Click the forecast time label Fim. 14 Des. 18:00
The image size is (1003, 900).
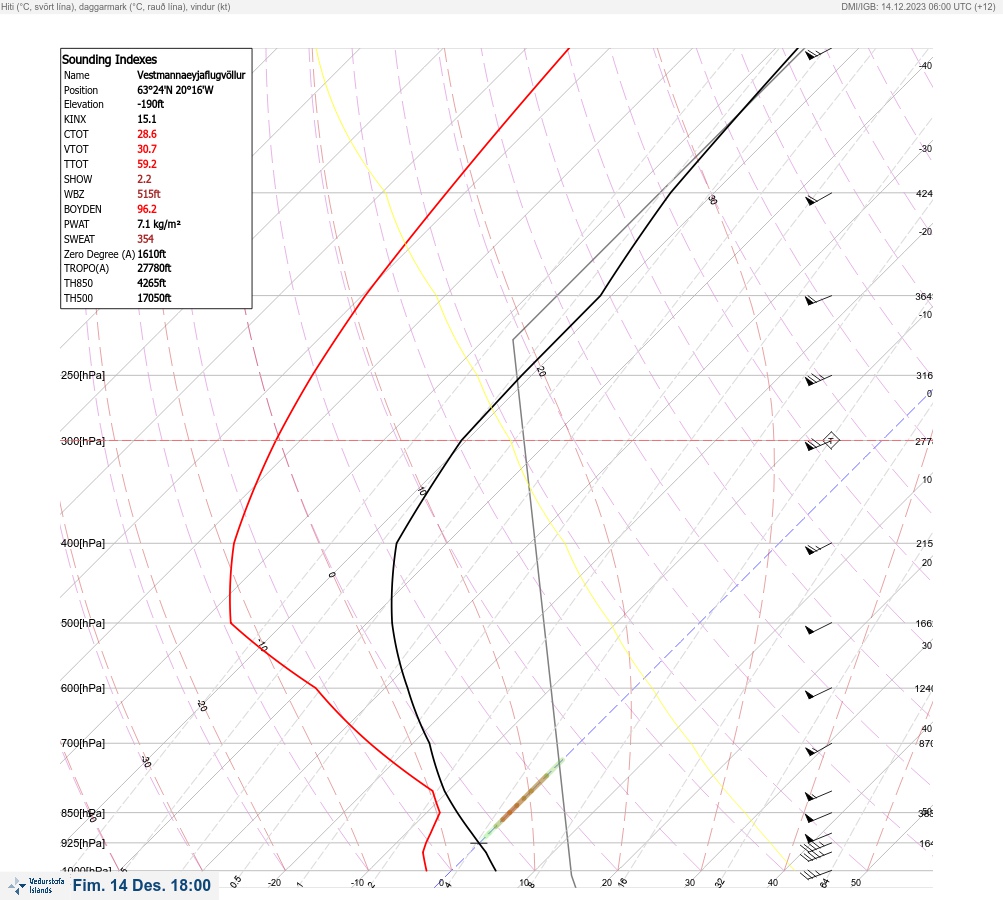click(141, 885)
